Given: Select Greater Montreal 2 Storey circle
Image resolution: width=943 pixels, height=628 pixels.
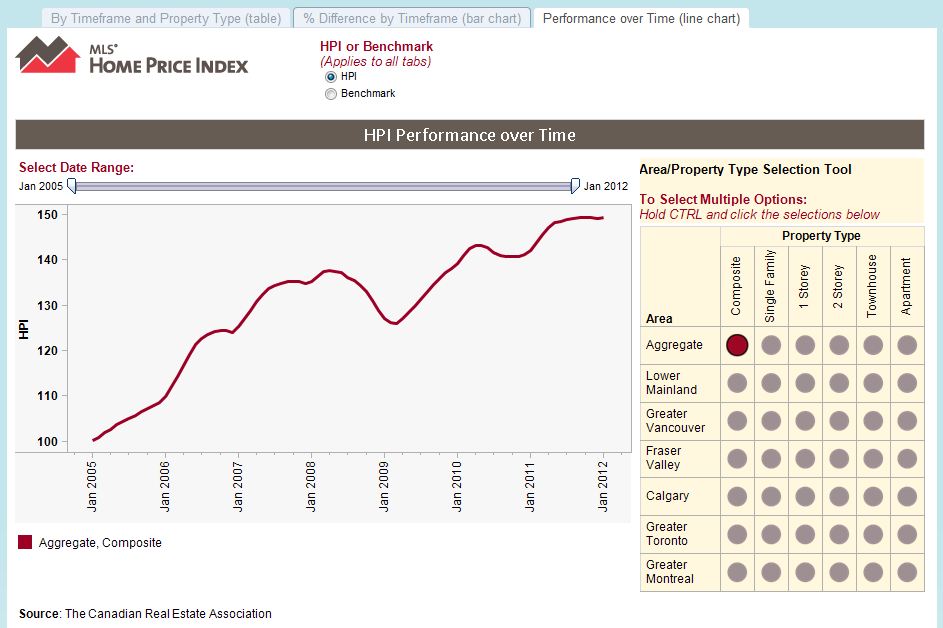Looking at the screenshot, I should click(839, 572).
